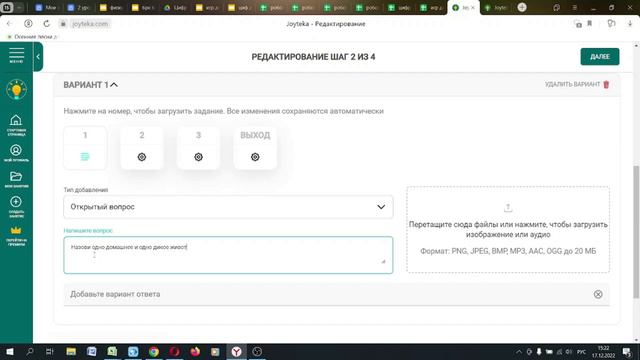Image resolution: width=640 pixels, height=360 pixels.
Task: Click the ДАЛЕЕ button
Action: (600, 57)
